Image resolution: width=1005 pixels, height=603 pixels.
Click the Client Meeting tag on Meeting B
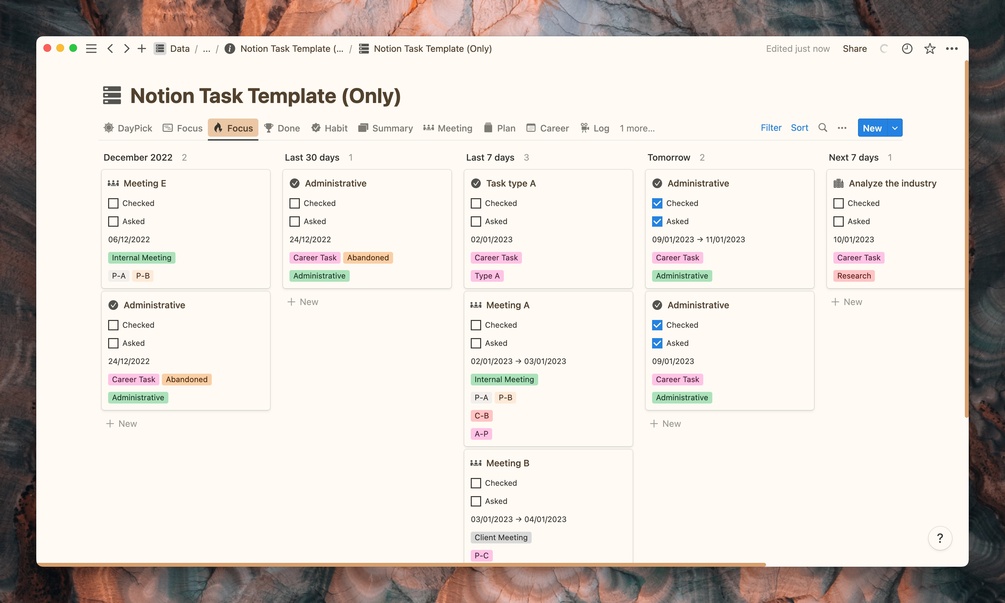point(501,538)
